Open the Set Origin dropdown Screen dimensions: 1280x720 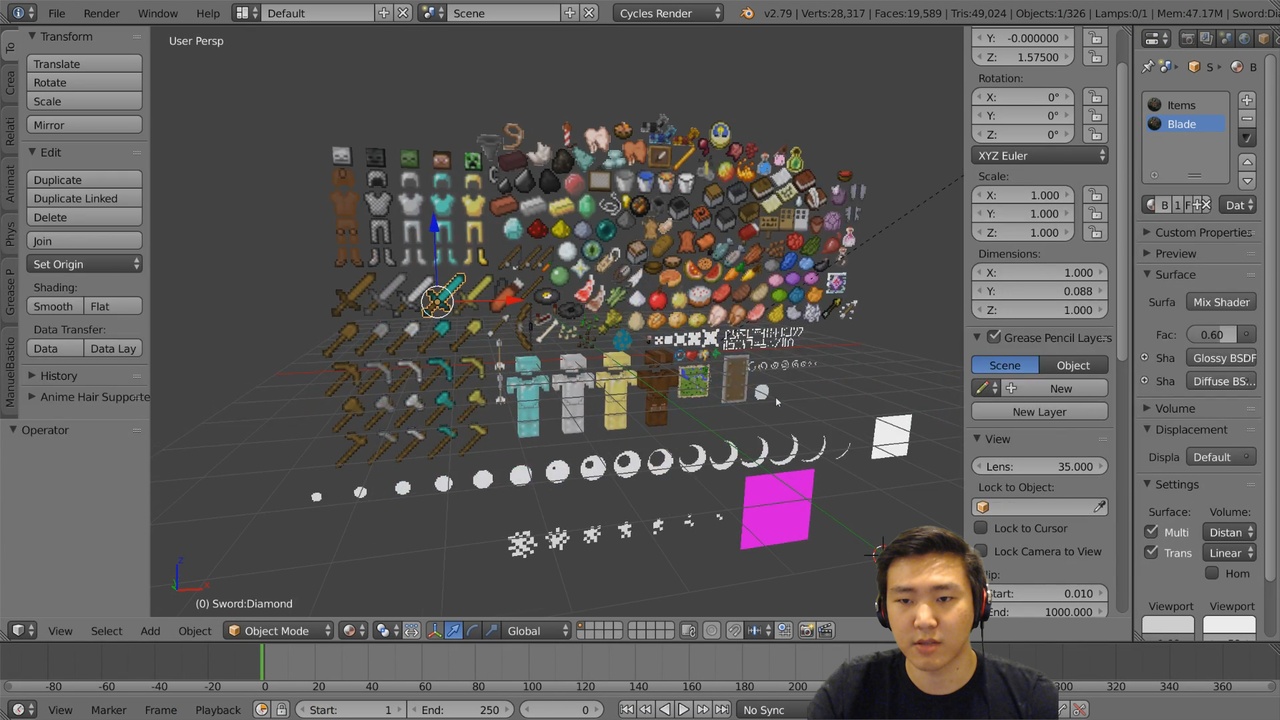click(x=85, y=264)
